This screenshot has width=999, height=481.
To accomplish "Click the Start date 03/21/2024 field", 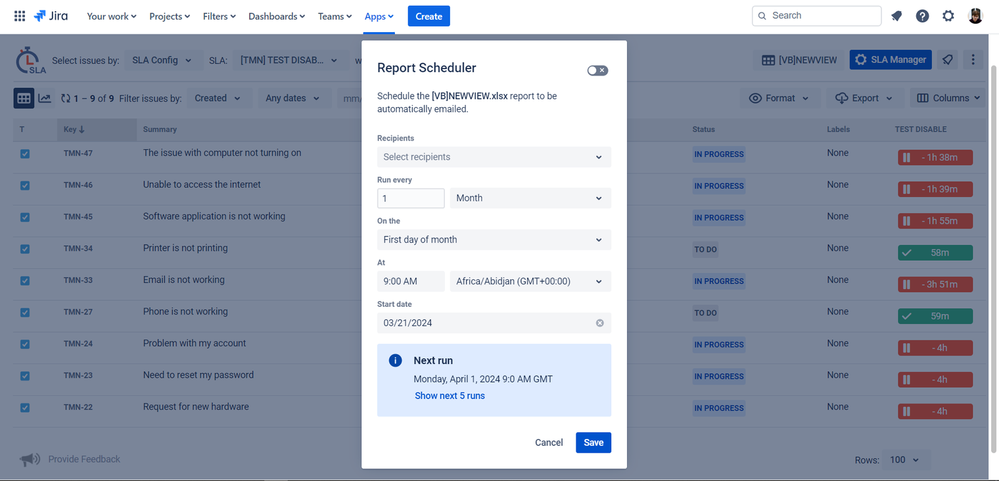I will tap(494, 323).
